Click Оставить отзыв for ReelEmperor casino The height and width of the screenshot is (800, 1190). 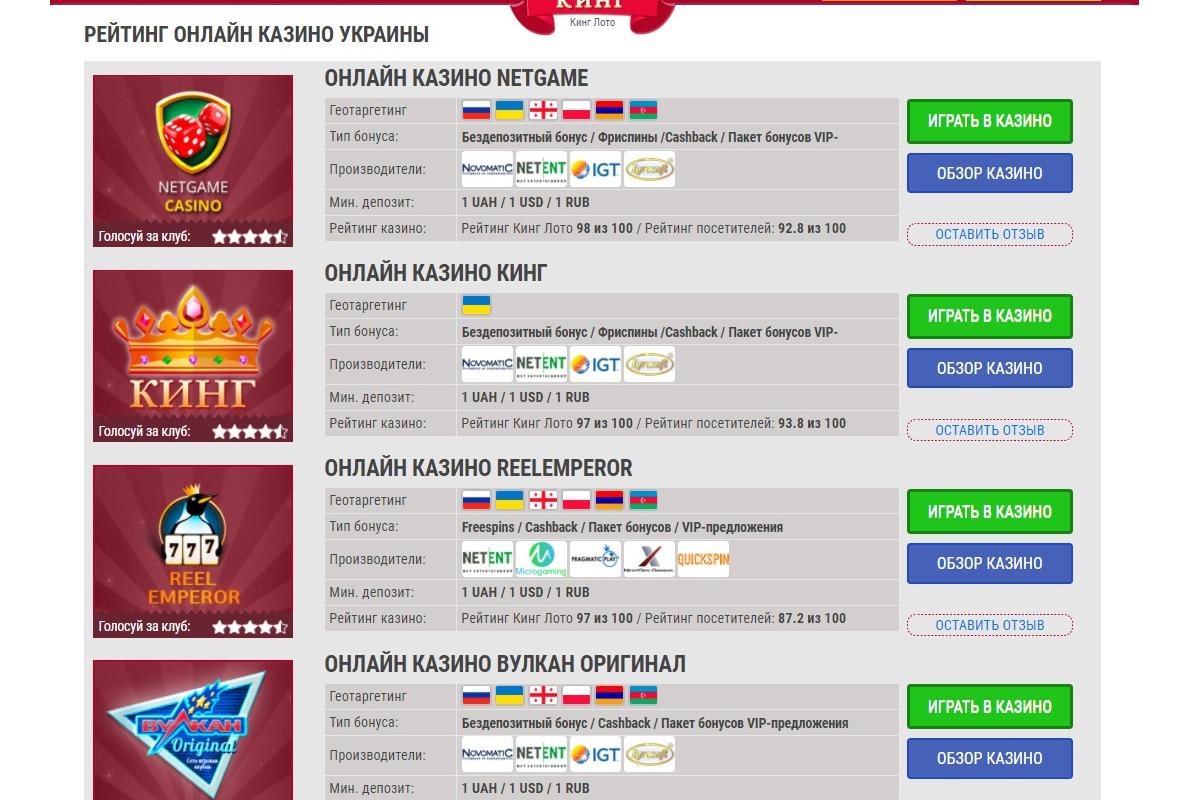(990, 625)
